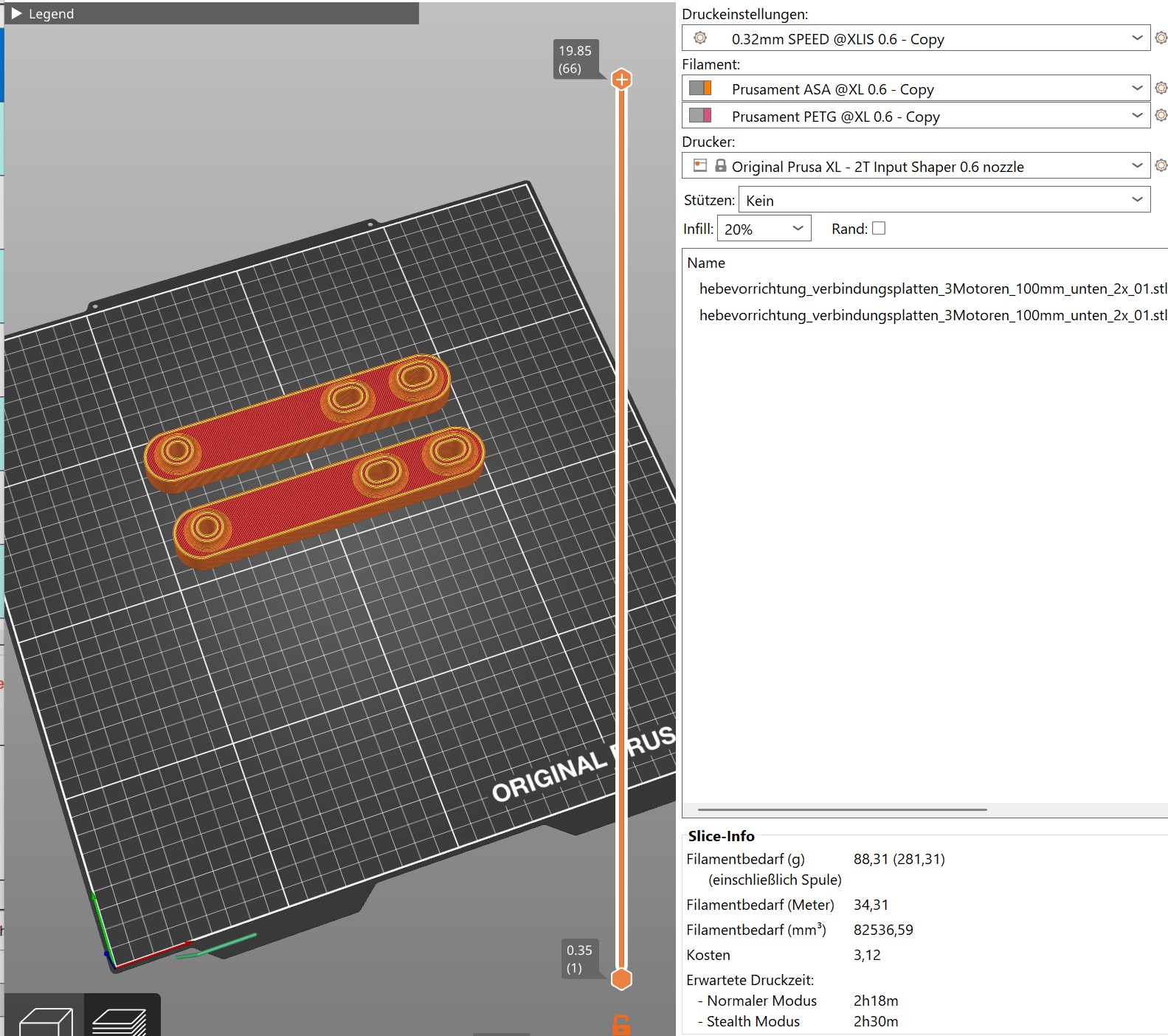Click the gear next to Prusament ASA filament
This screenshot has width=1168, height=1036.
tap(1161, 88)
